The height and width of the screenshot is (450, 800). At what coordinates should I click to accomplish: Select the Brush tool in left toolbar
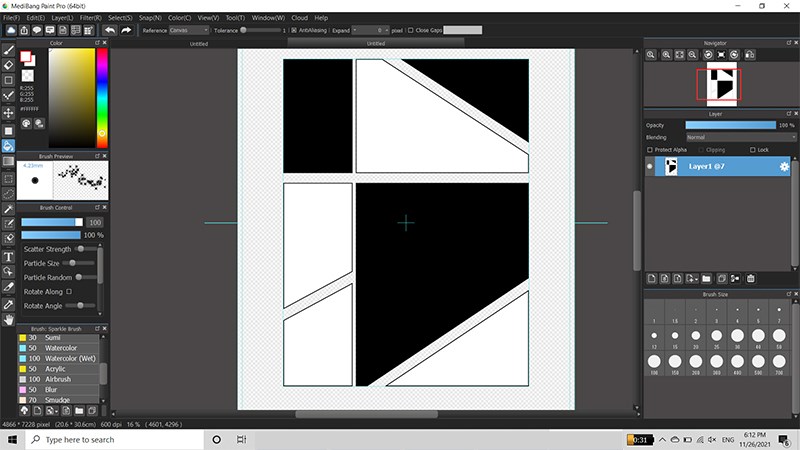click(x=8, y=50)
